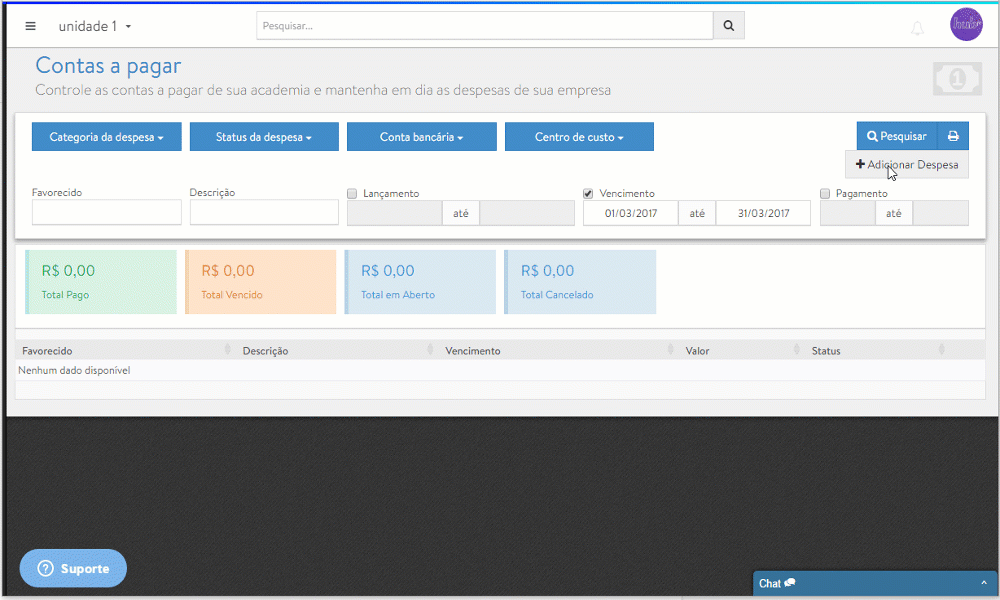Open the unidade 1 unit selector
The image size is (1000, 600).
point(95,26)
